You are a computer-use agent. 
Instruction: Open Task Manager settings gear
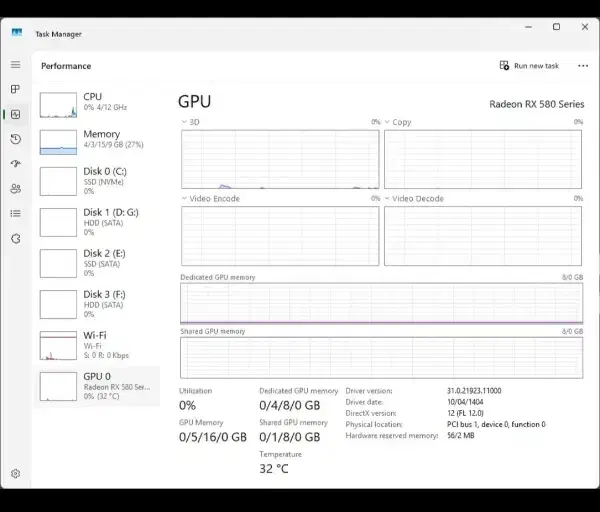[15, 473]
